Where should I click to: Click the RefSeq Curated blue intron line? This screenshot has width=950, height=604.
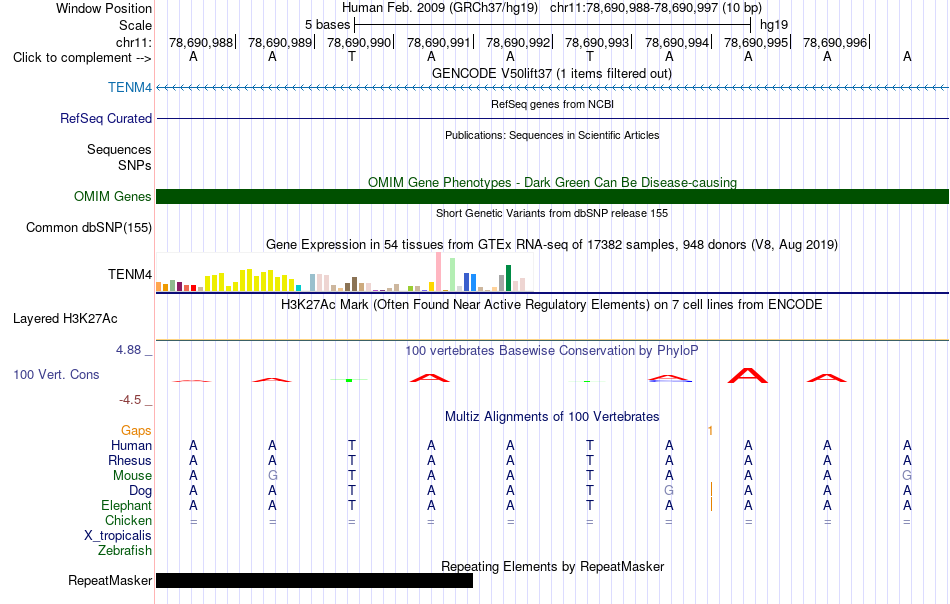(x=552, y=118)
